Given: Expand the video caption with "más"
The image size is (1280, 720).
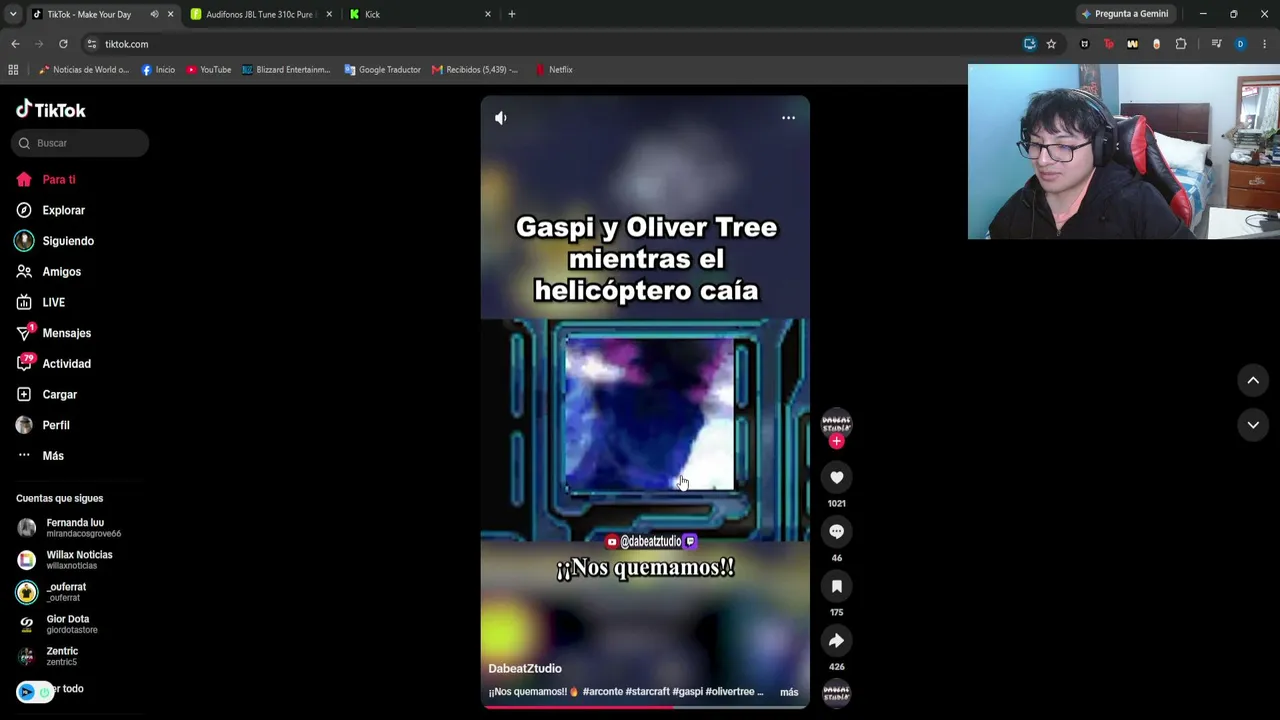Looking at the screenshot, I should 789,692.
